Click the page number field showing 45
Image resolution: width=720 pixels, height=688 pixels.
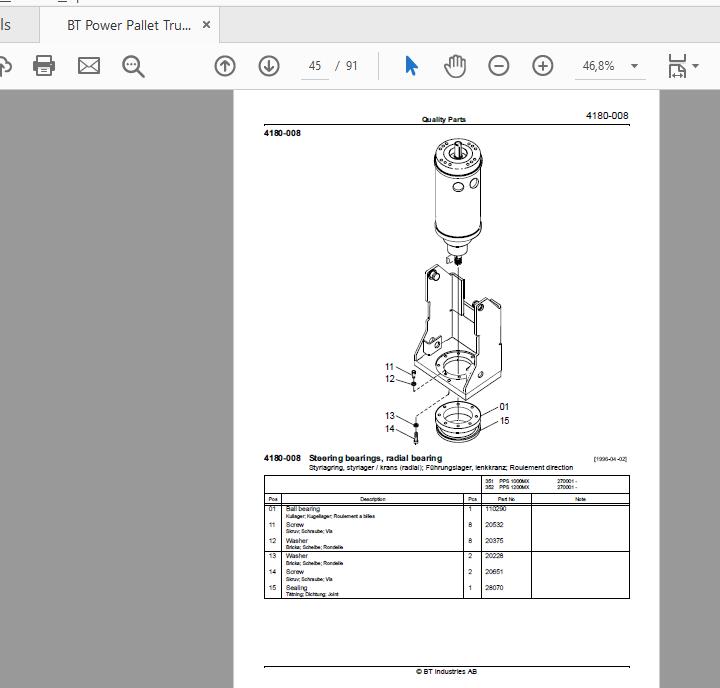[315, 66]
